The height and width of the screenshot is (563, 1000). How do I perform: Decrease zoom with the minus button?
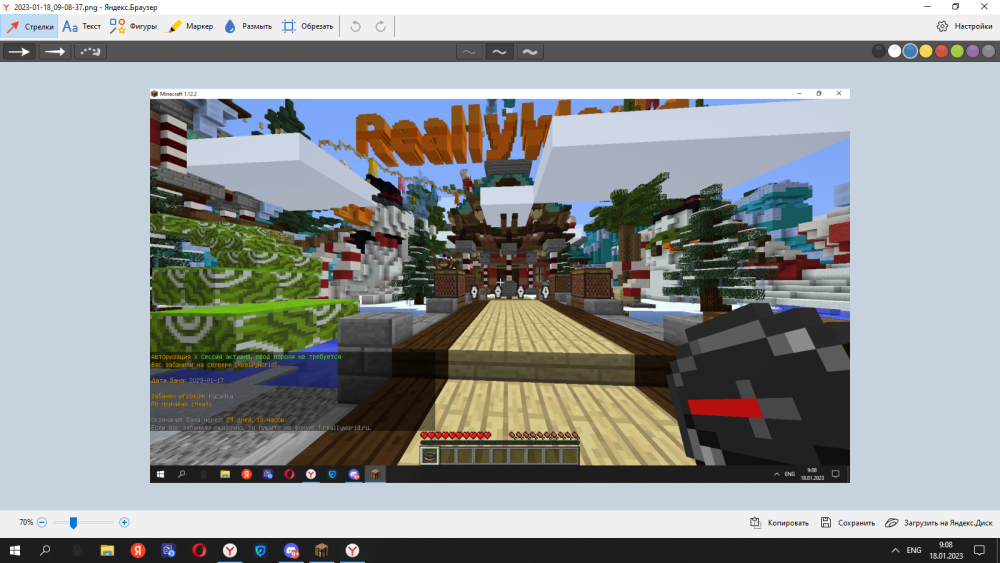42,522
